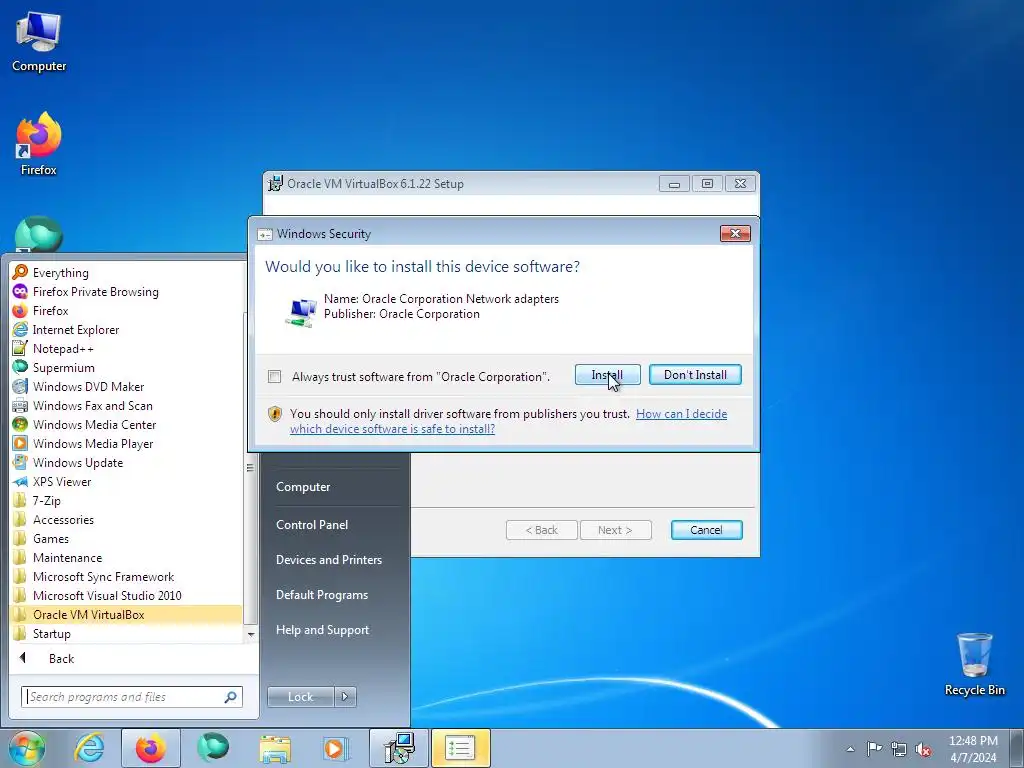Open the shutdown options arrow beside Lock
The image size is (1024, 768).
click(345, 697)
